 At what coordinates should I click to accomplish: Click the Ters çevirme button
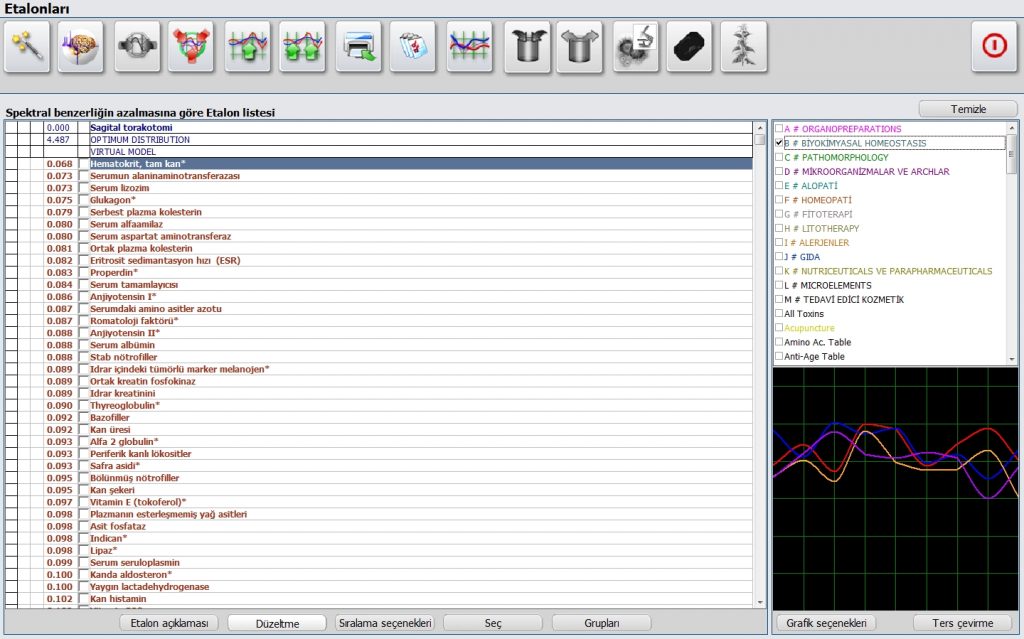click(962, 623)
